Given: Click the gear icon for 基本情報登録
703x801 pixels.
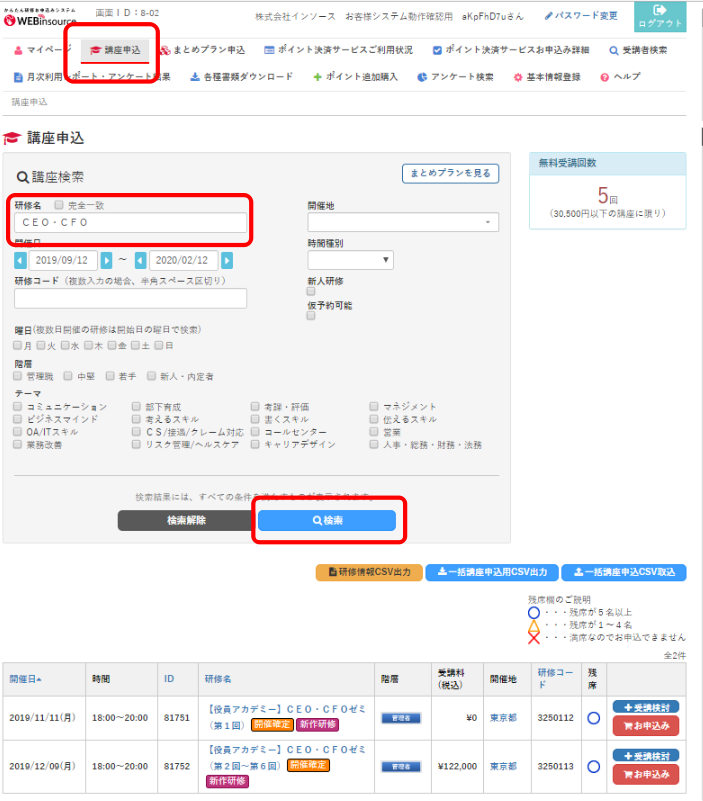Looking at the screenshot, I should [x=518, y=77].
